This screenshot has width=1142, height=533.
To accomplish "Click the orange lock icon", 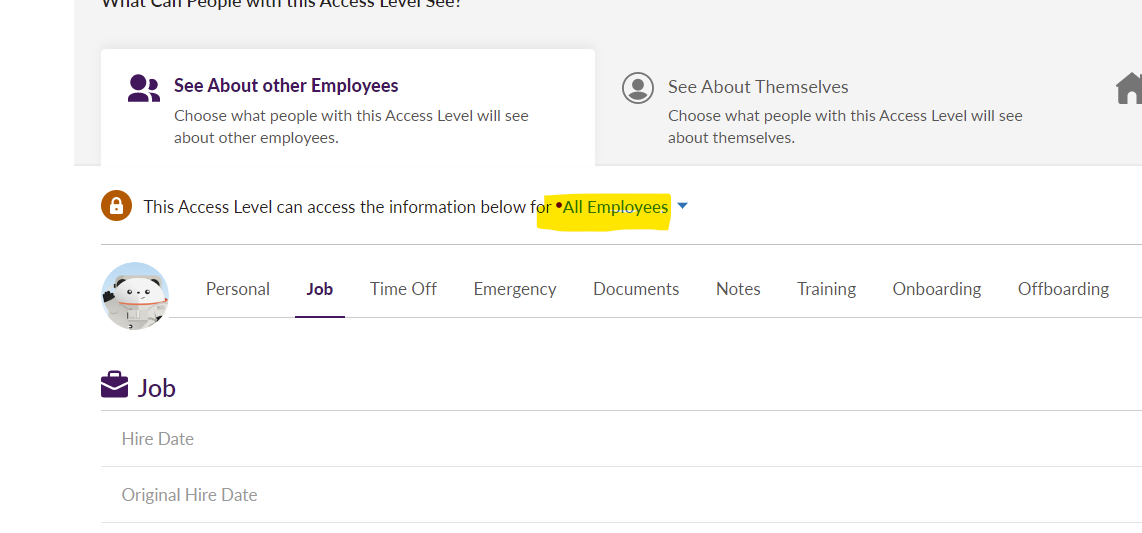I will point(117,206).
